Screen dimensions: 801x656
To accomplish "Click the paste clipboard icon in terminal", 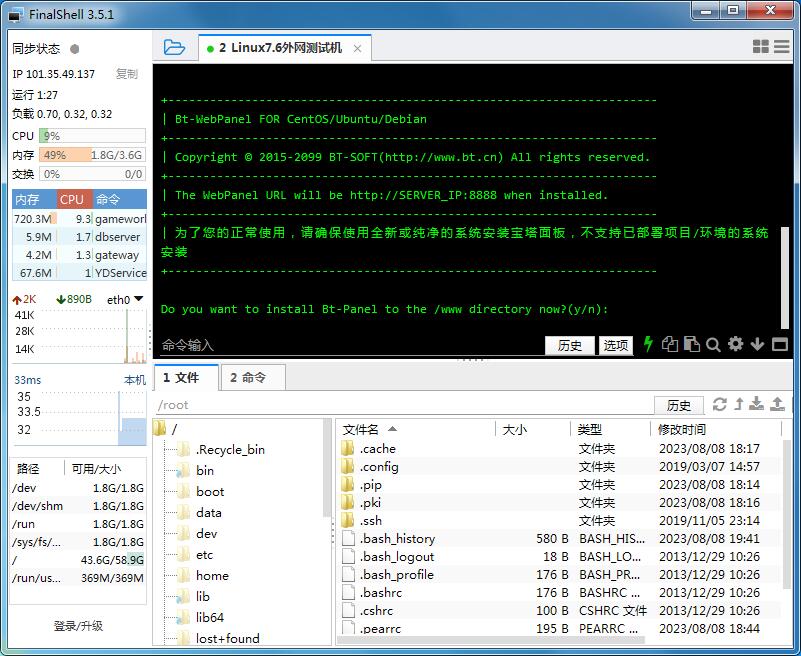I will point(692,344).
